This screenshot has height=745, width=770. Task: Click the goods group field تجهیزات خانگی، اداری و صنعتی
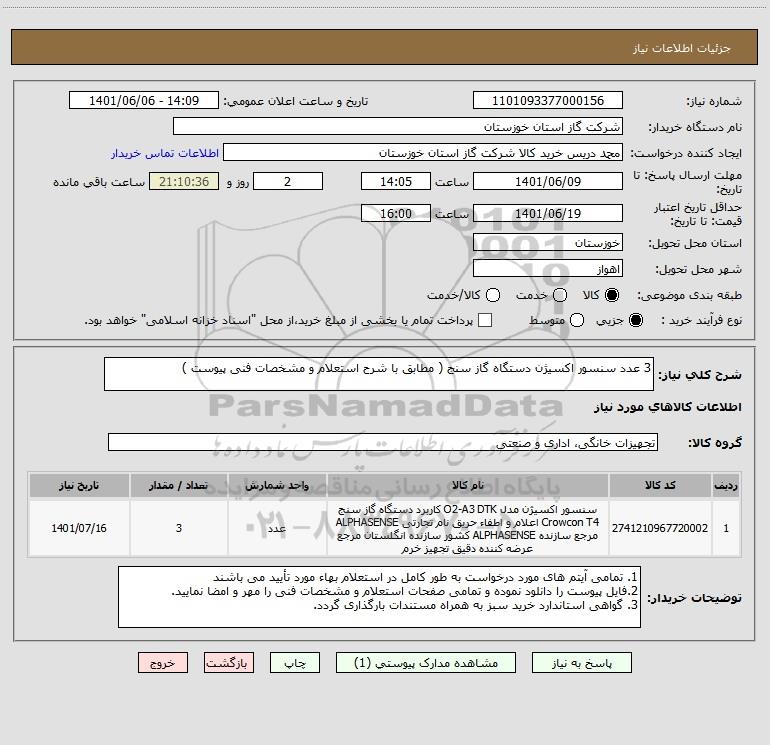[x=383, y=442]
